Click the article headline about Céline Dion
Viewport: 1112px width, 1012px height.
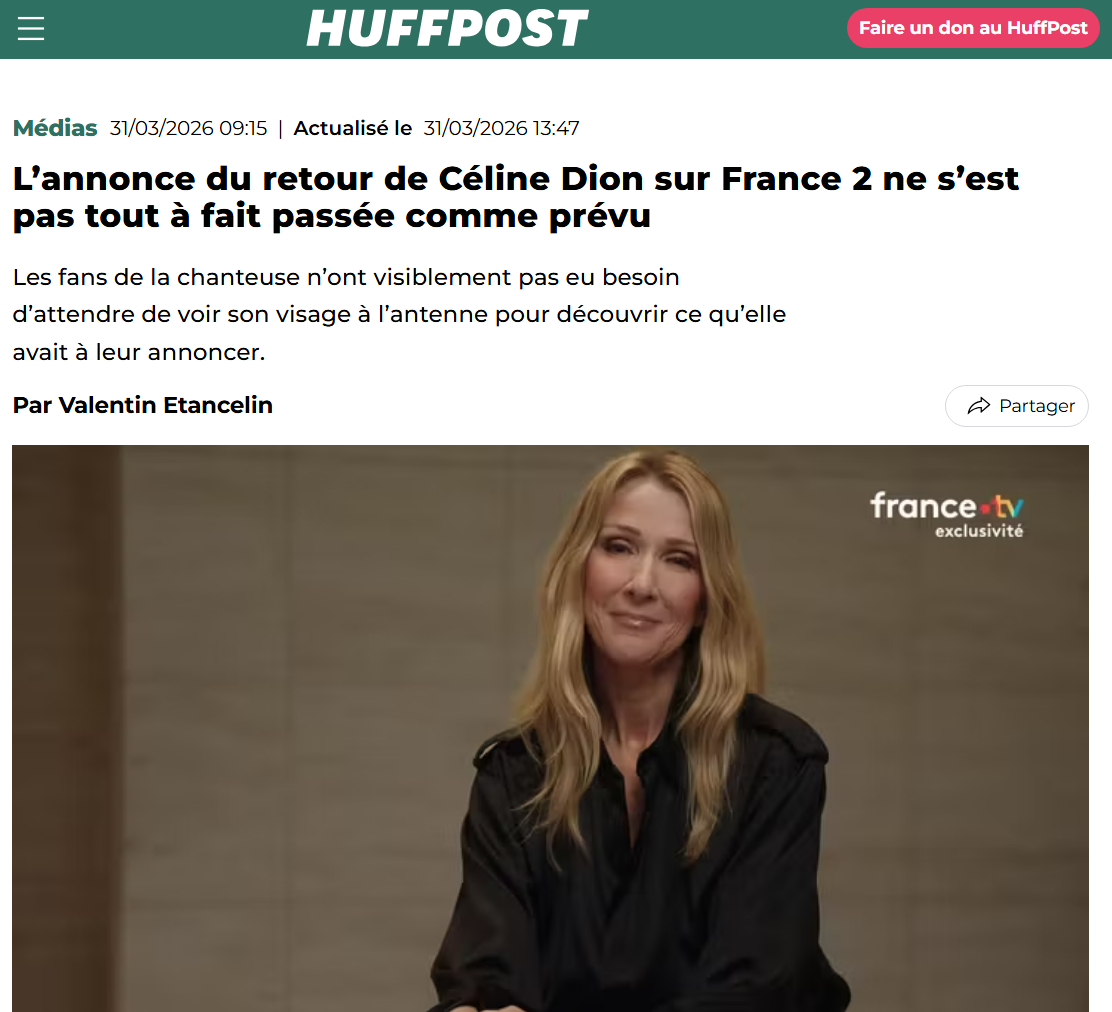516,197
